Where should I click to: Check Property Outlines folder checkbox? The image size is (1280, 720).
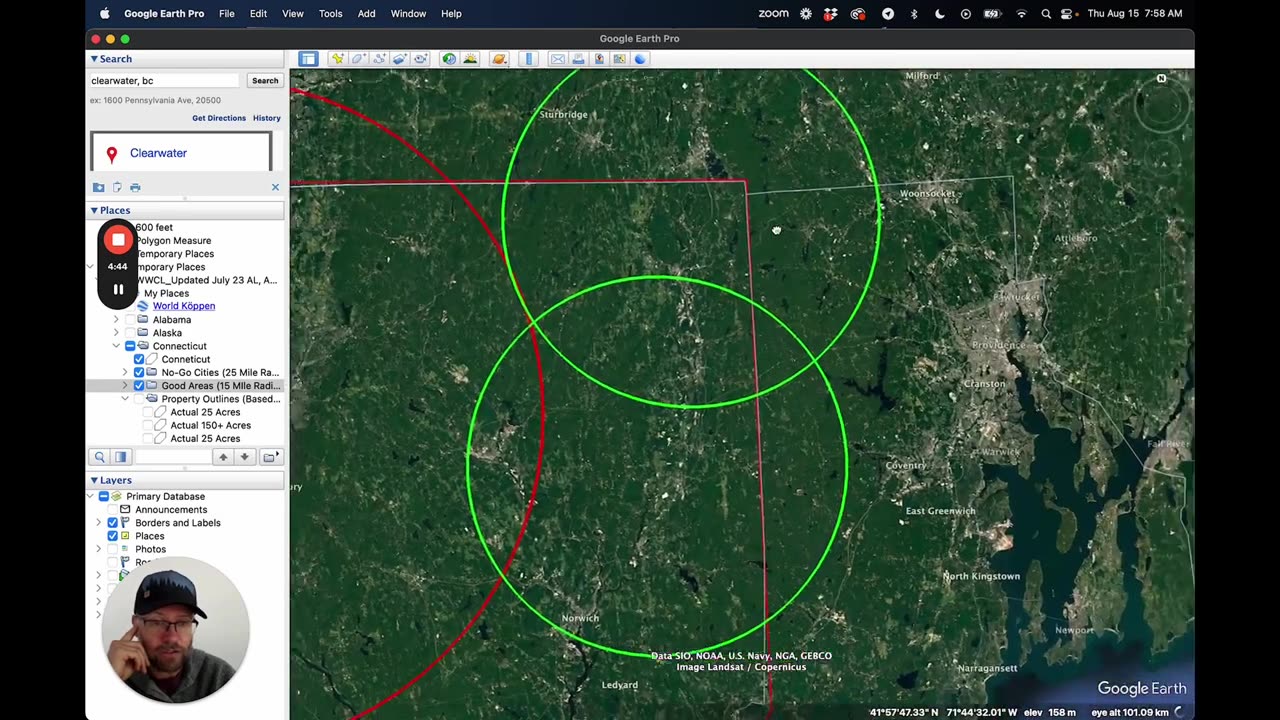[x=139, y=399]
